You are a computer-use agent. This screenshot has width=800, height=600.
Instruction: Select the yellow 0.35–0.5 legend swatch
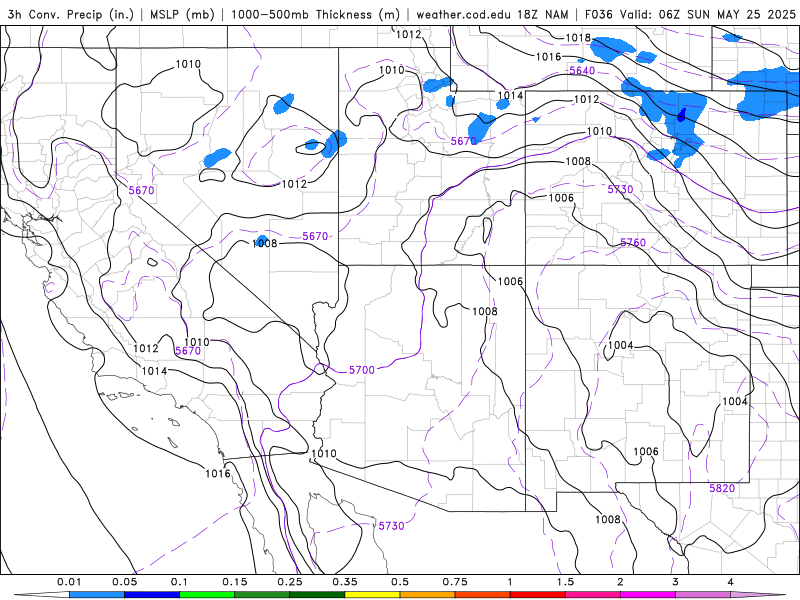[372, 595]
